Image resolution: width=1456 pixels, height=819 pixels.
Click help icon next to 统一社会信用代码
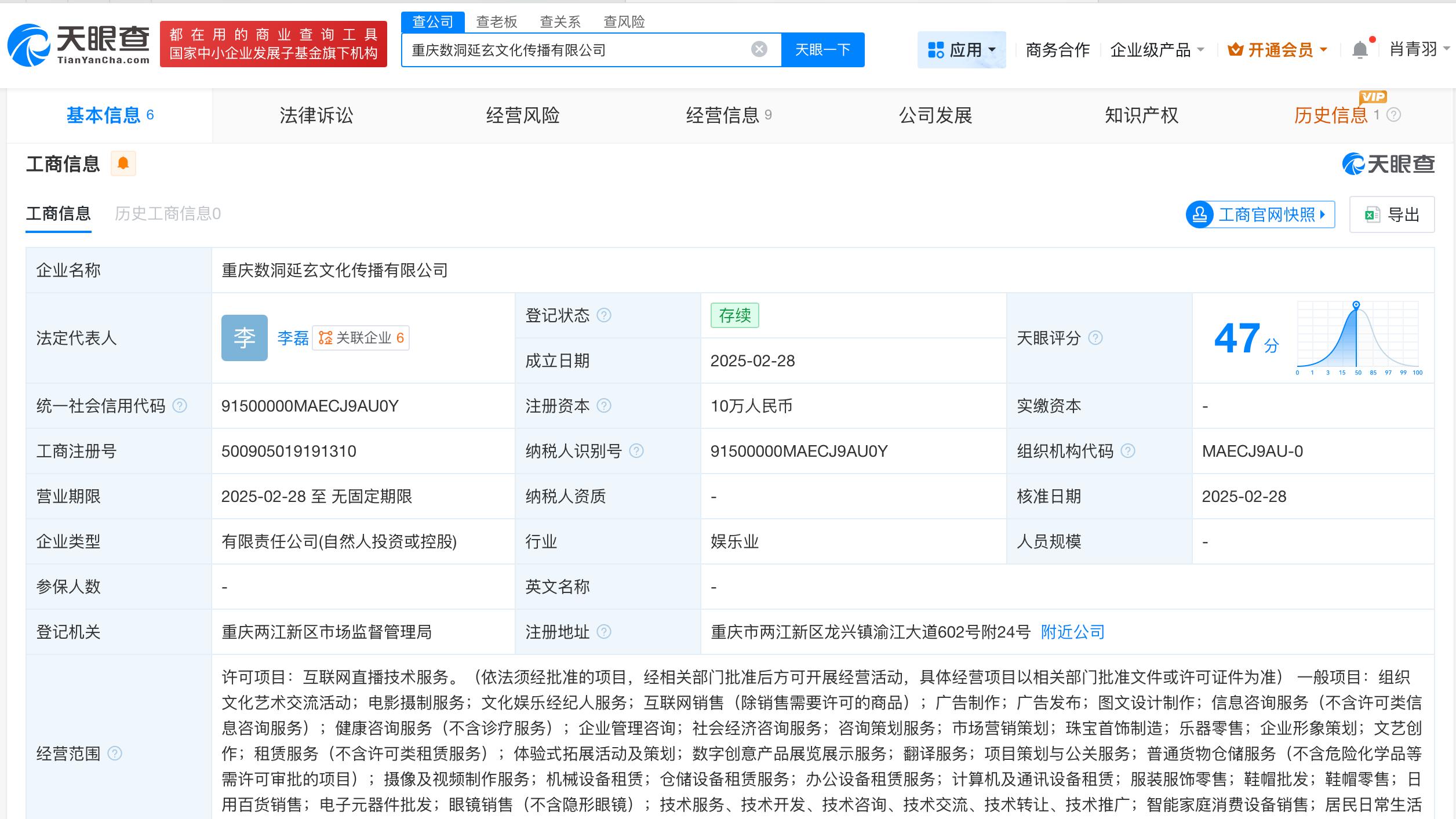tap(180, 406)
